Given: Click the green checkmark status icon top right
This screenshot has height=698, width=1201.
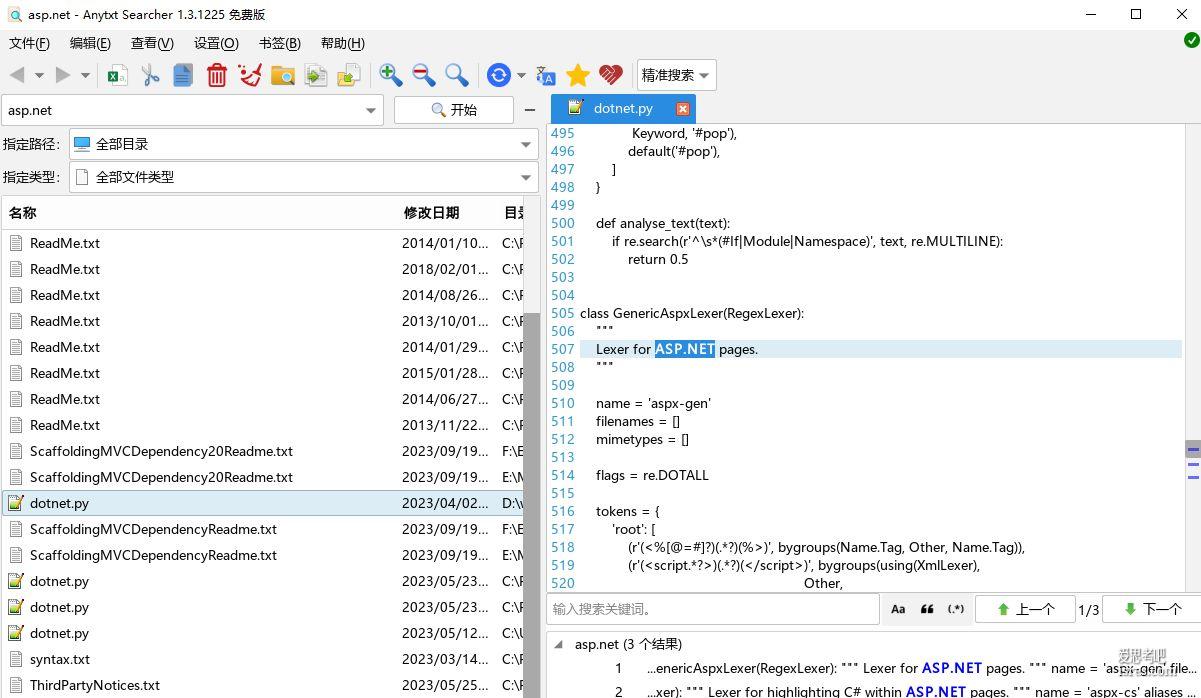Looking at the screenshot, I should tap(1191, 40).
